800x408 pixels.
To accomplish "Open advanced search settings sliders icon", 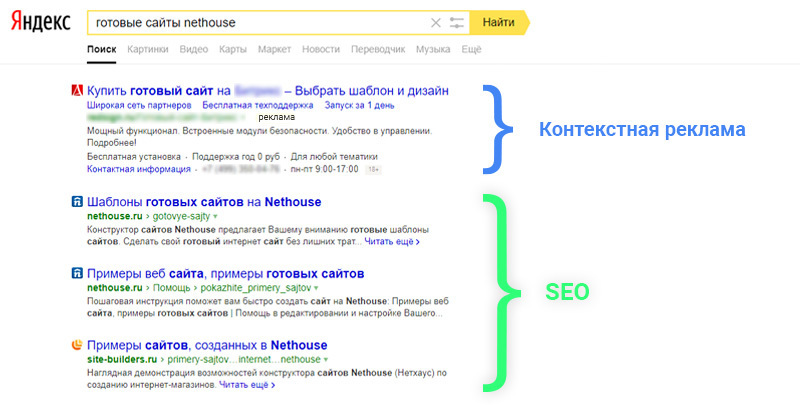I will pos(457,22).
